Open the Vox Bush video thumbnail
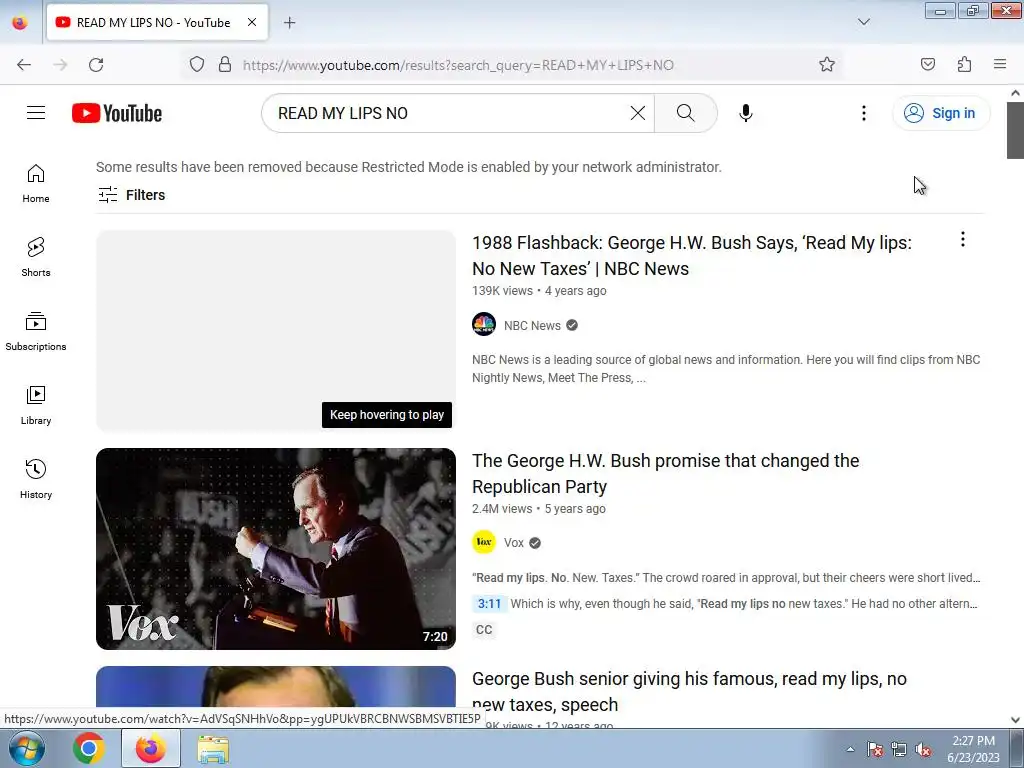The height and width of the screenshot is (768, 1024). tap(276, 549)
